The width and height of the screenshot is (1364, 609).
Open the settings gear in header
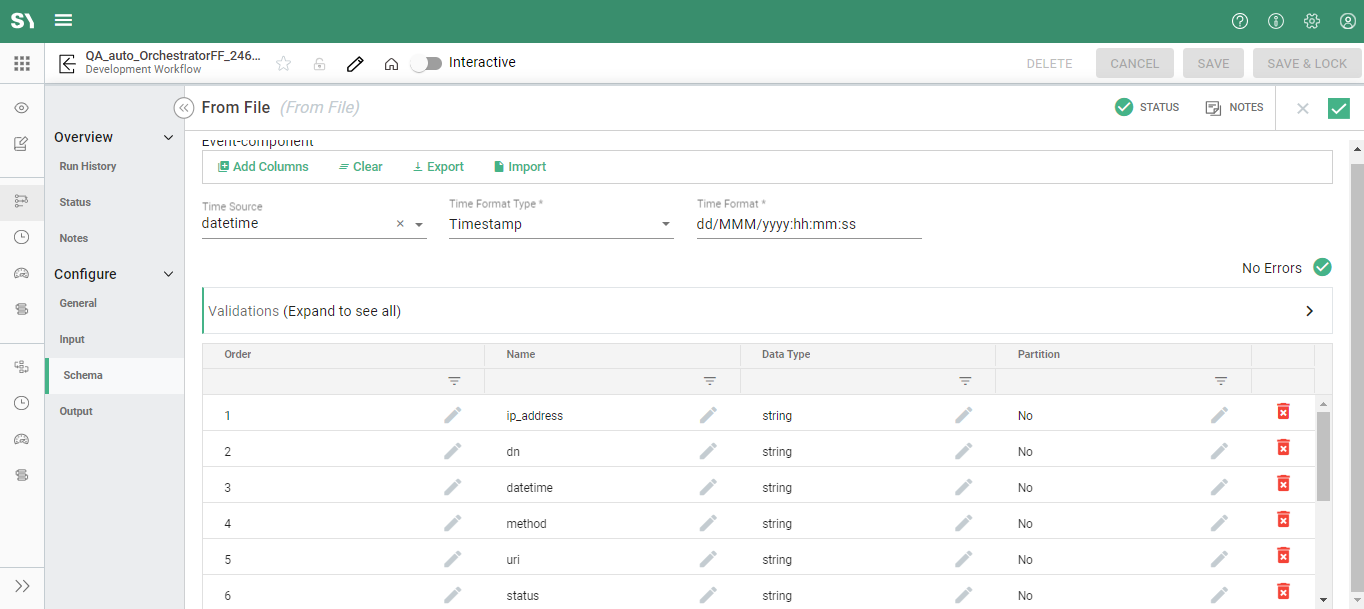click(x=1312, y=21)
